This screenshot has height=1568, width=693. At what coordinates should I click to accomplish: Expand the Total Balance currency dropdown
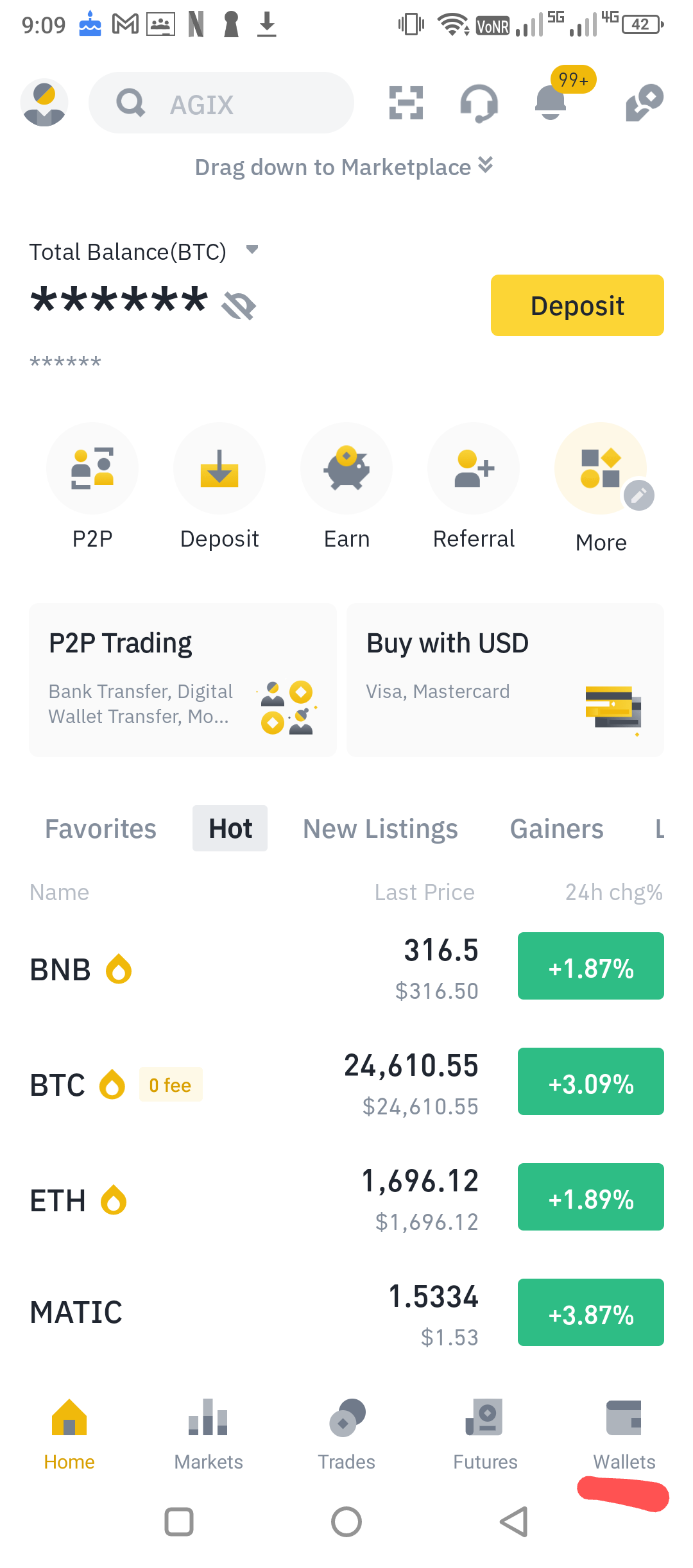(x=252, y=250)
